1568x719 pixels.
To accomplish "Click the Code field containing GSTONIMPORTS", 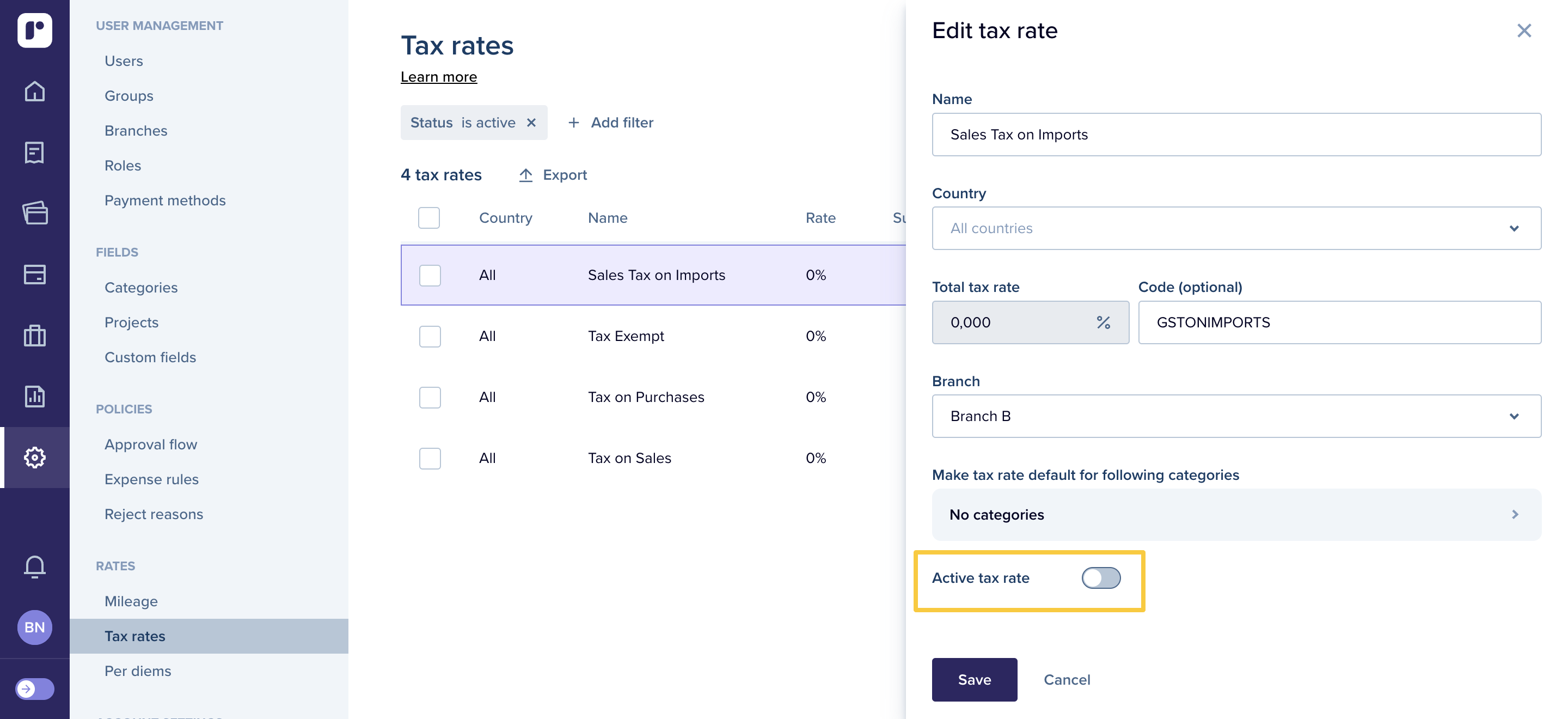I will pos(1339,322).
